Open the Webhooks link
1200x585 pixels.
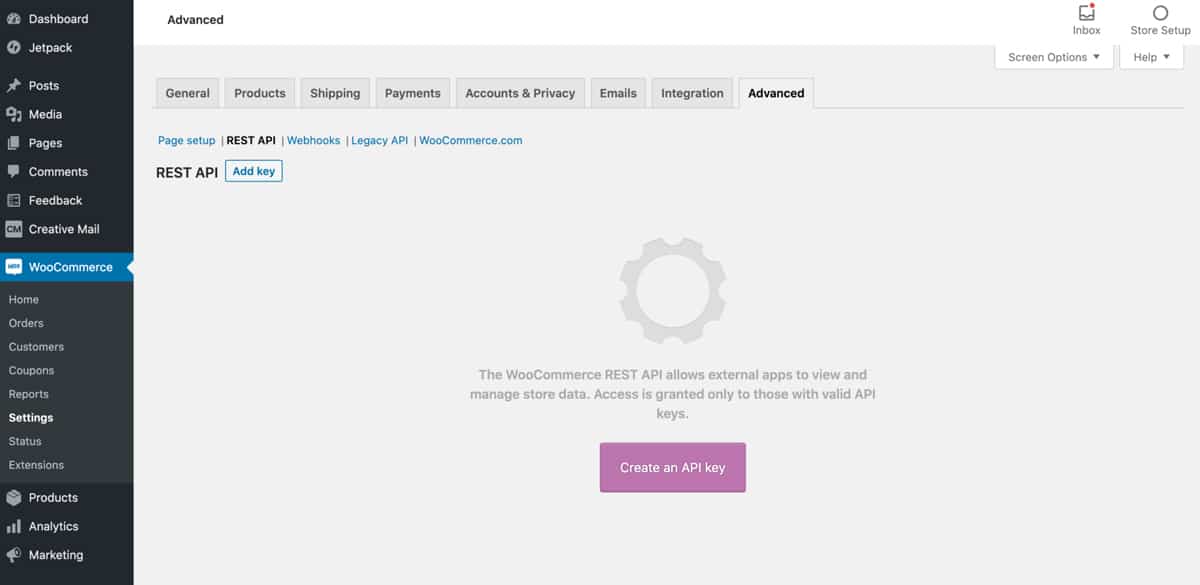pos(314,140)
